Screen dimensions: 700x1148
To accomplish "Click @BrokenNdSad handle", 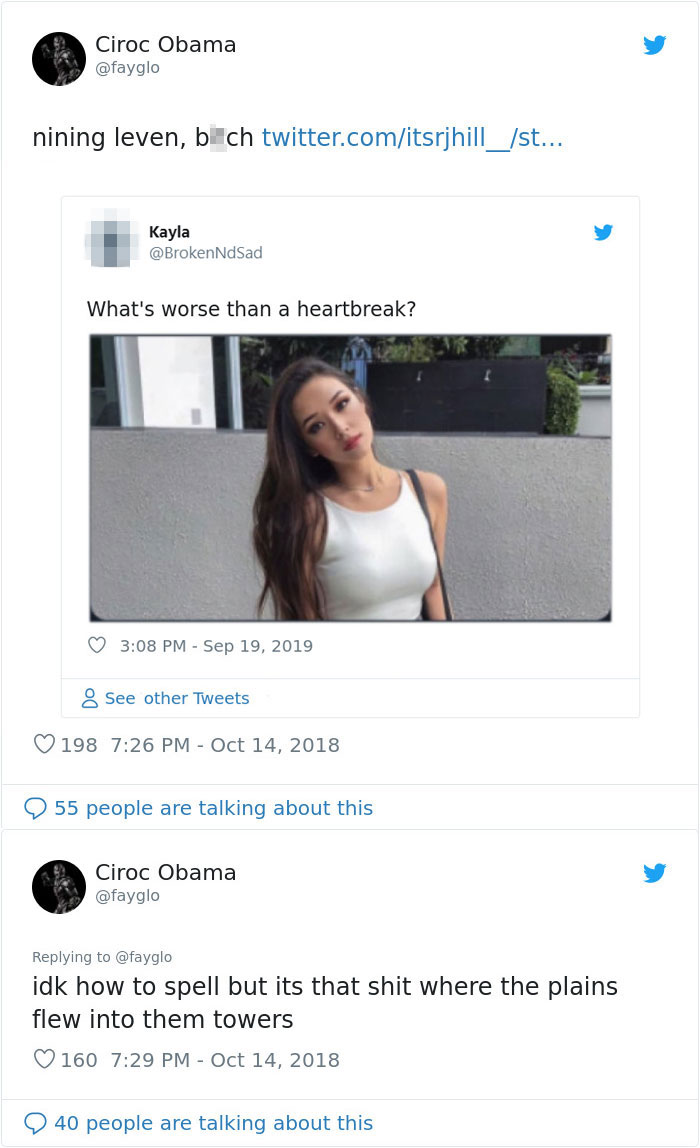I will pos(206,253).
